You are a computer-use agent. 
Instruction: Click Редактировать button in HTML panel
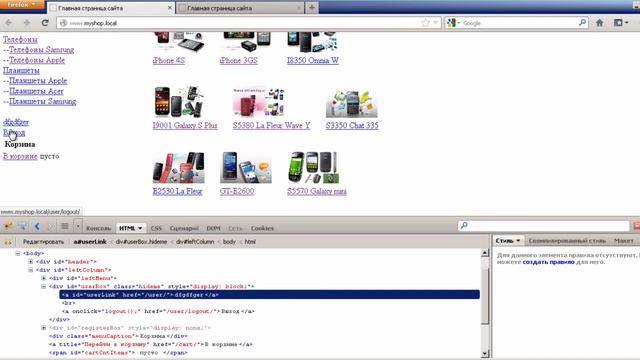(x=43, y=242)
